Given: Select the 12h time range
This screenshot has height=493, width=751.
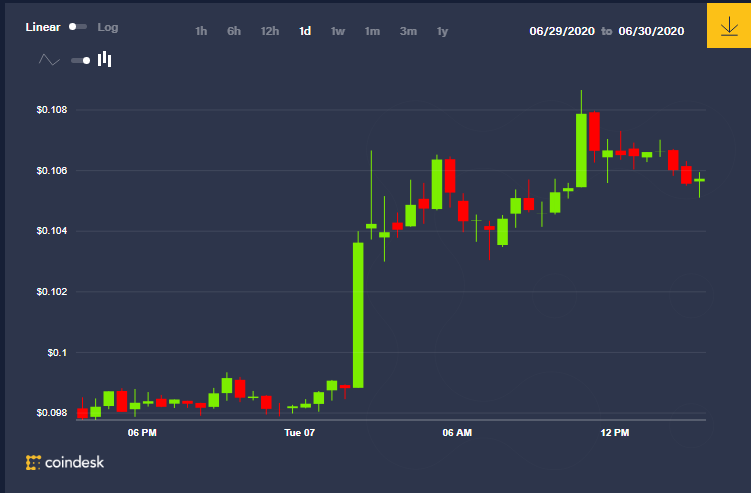Looking at the screenshot, I should coord(270,31).
